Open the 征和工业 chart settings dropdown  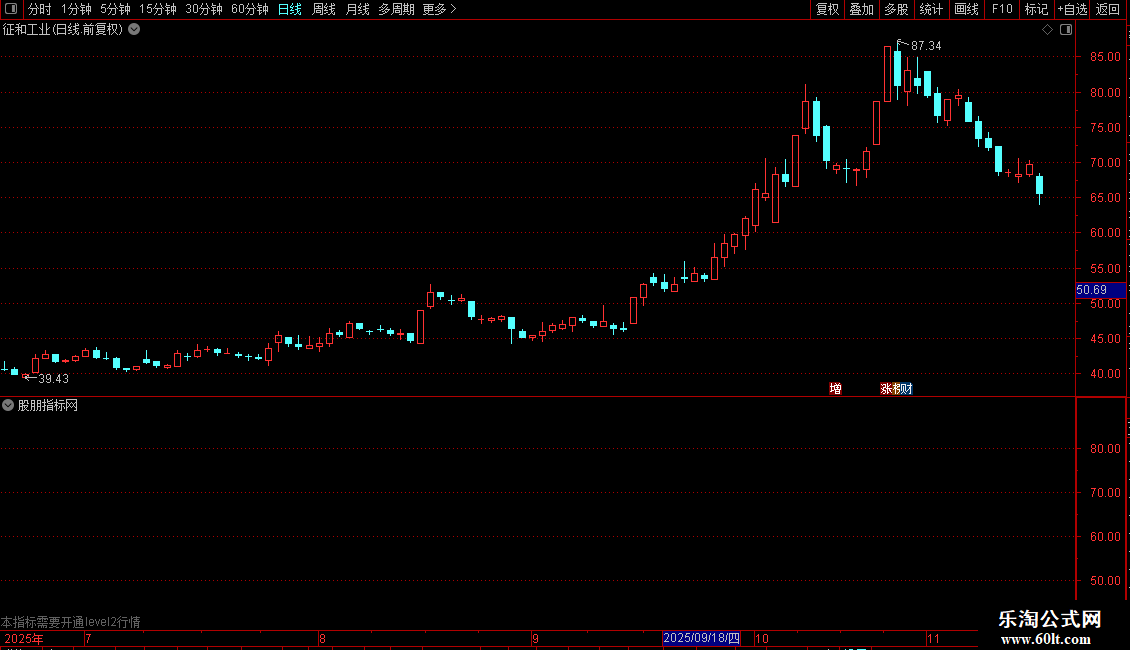pos(134,30)
